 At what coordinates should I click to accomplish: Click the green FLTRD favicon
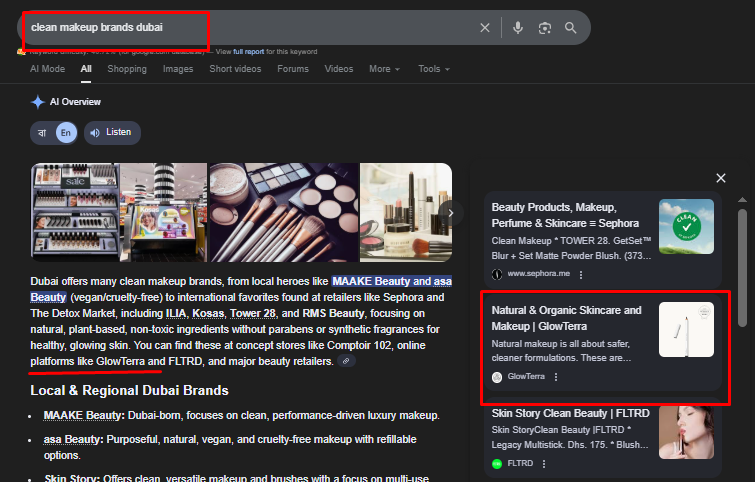pos(497,464)
